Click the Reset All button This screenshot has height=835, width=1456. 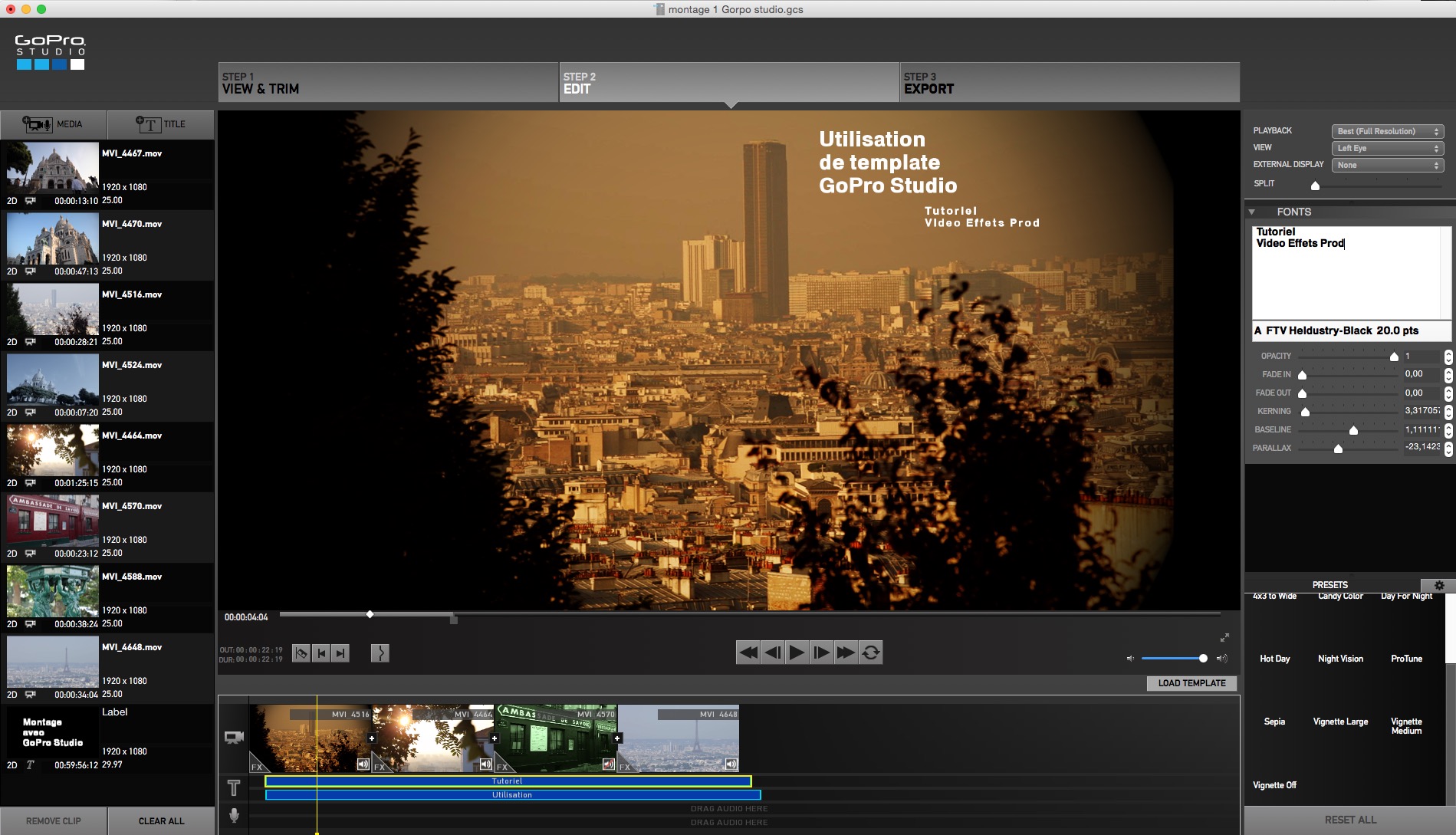[1350, 820]
